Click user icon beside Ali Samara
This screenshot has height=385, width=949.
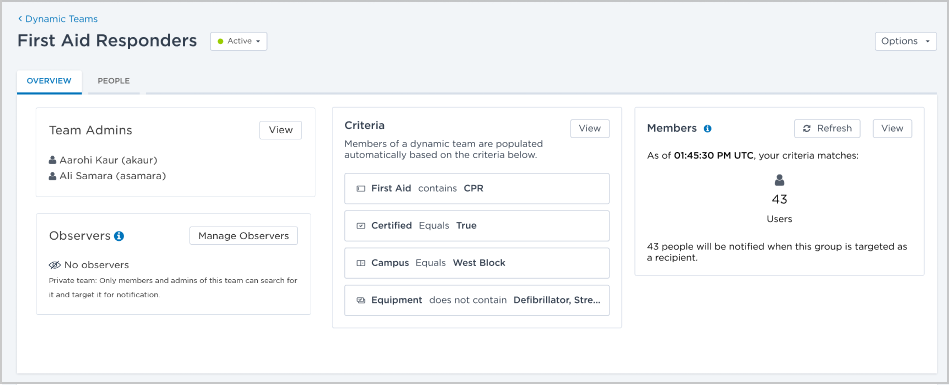(x=53, y=176)
